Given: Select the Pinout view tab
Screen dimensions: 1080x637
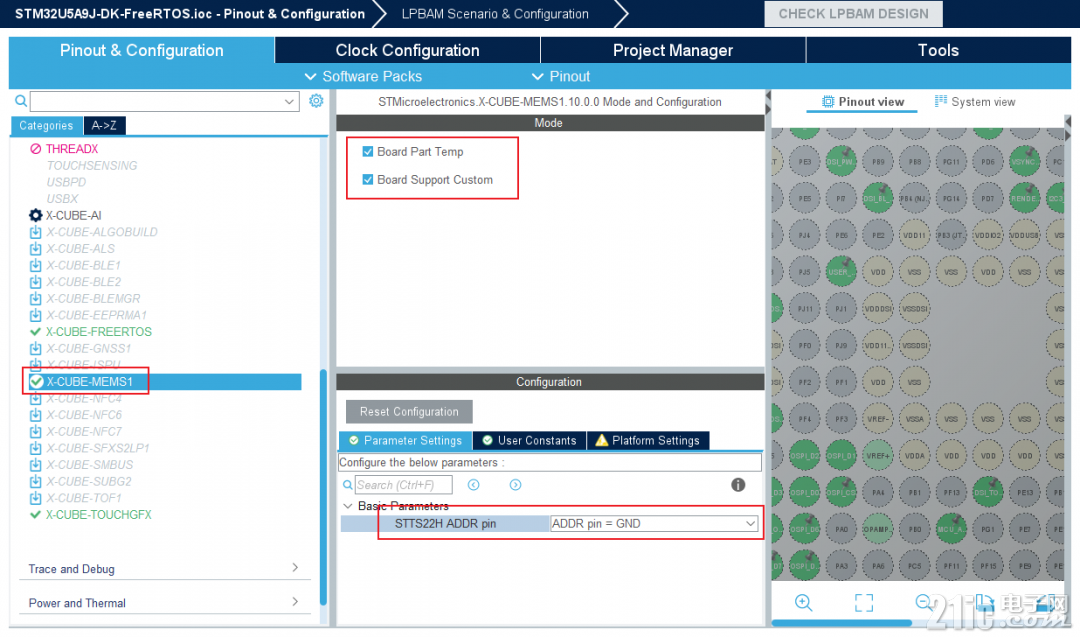Looking at the screenshot, I should [862, 102].
